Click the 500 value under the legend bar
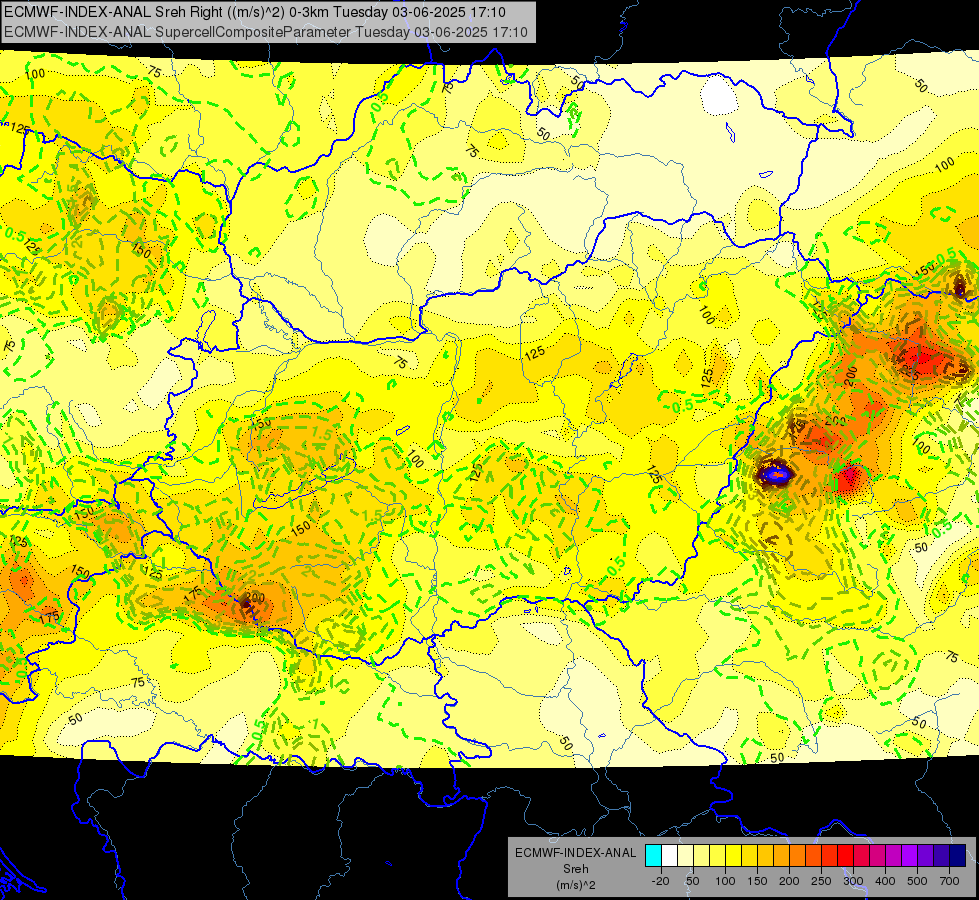 [x=917, y=881]
